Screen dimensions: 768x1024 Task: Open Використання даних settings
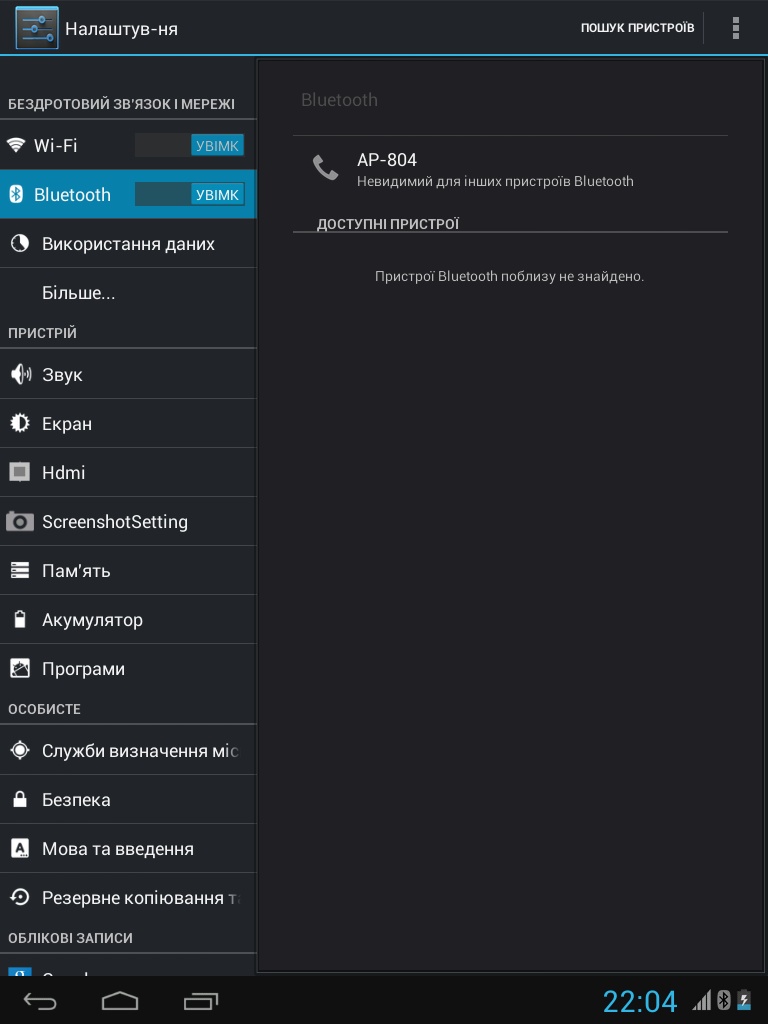click(128, 244)
